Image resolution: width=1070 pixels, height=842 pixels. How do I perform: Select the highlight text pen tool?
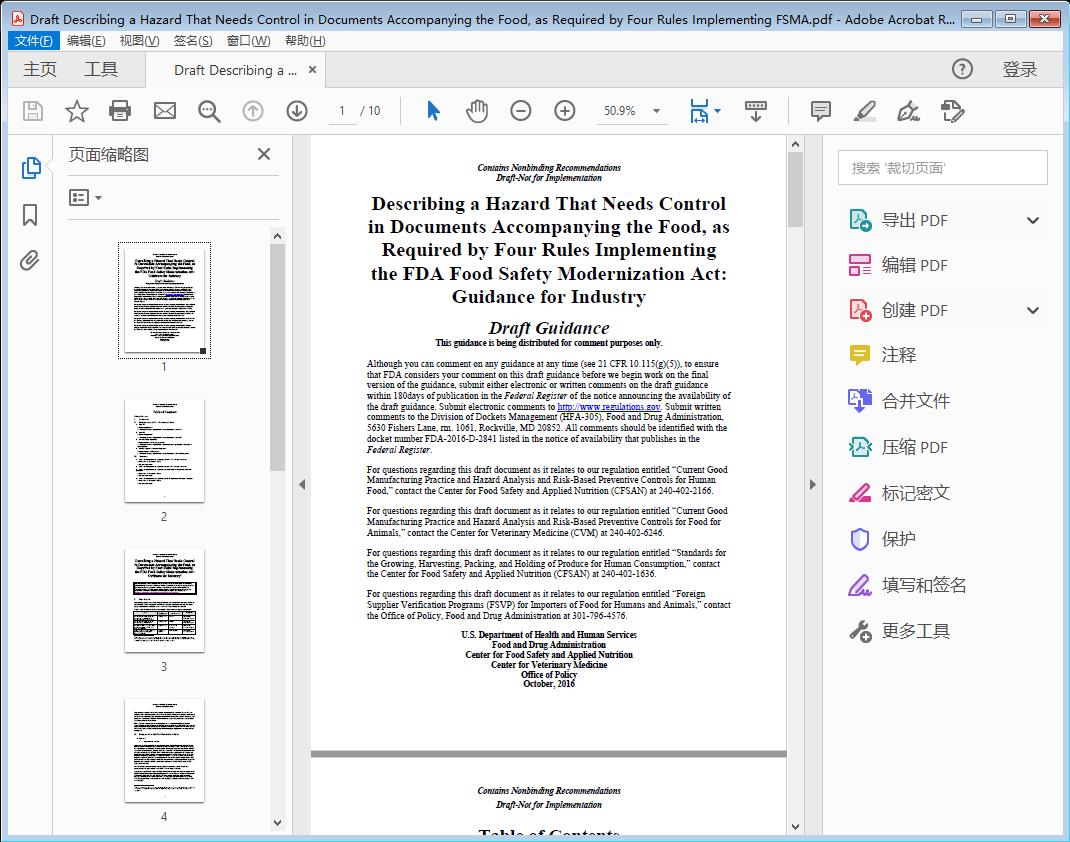pyautogui.click(x=865, y=111)
